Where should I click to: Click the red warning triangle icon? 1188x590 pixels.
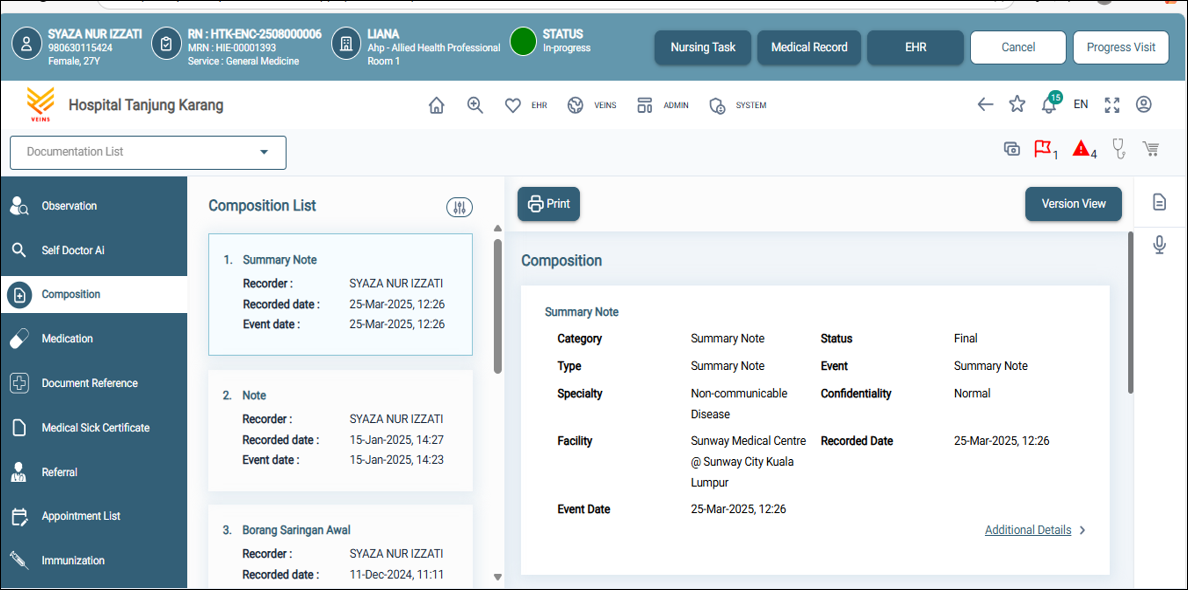(x=1081, y=149)
